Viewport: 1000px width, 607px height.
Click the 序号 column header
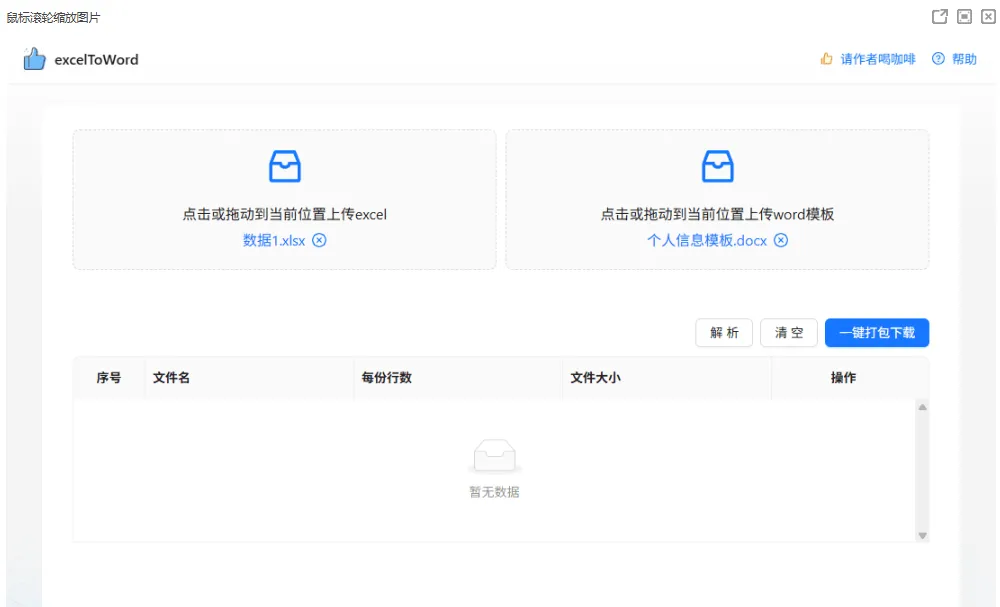tap(109, 377)
